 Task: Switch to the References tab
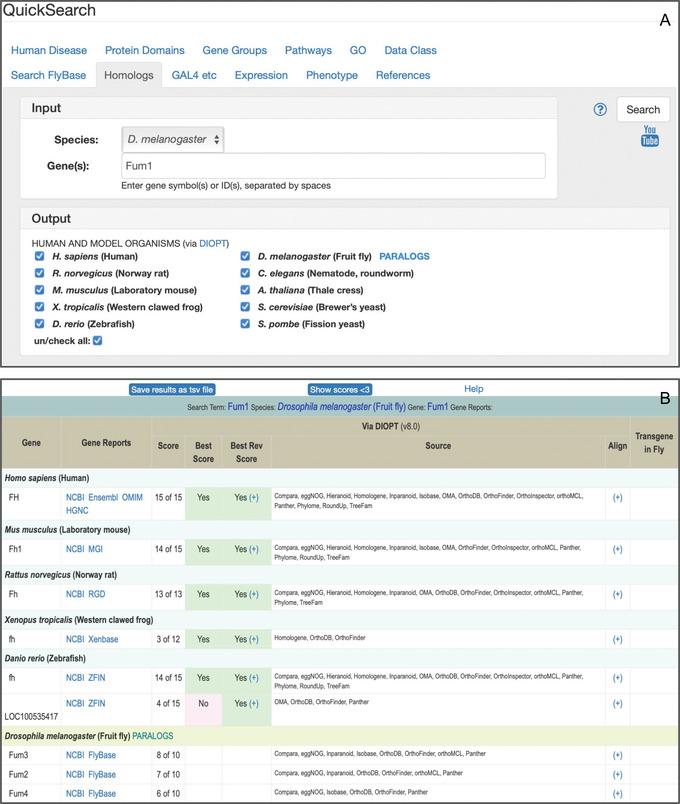point(403,75)
